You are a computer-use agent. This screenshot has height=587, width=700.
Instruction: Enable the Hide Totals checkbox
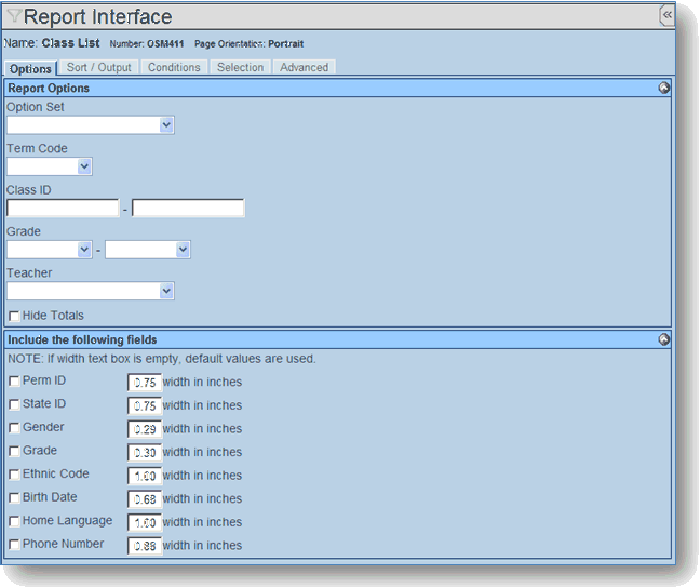(x=14, y=316)
